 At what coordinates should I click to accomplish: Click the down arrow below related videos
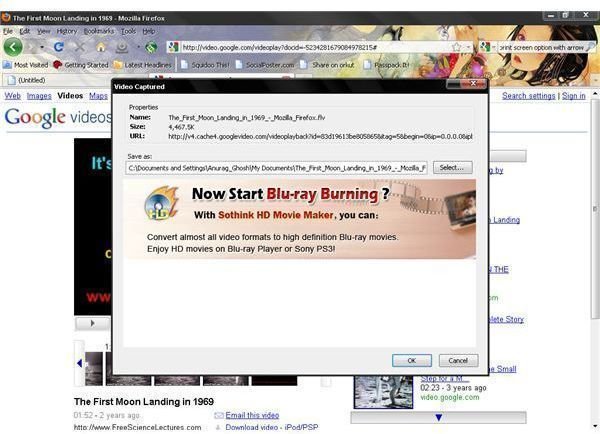click(x=439, y=418)
